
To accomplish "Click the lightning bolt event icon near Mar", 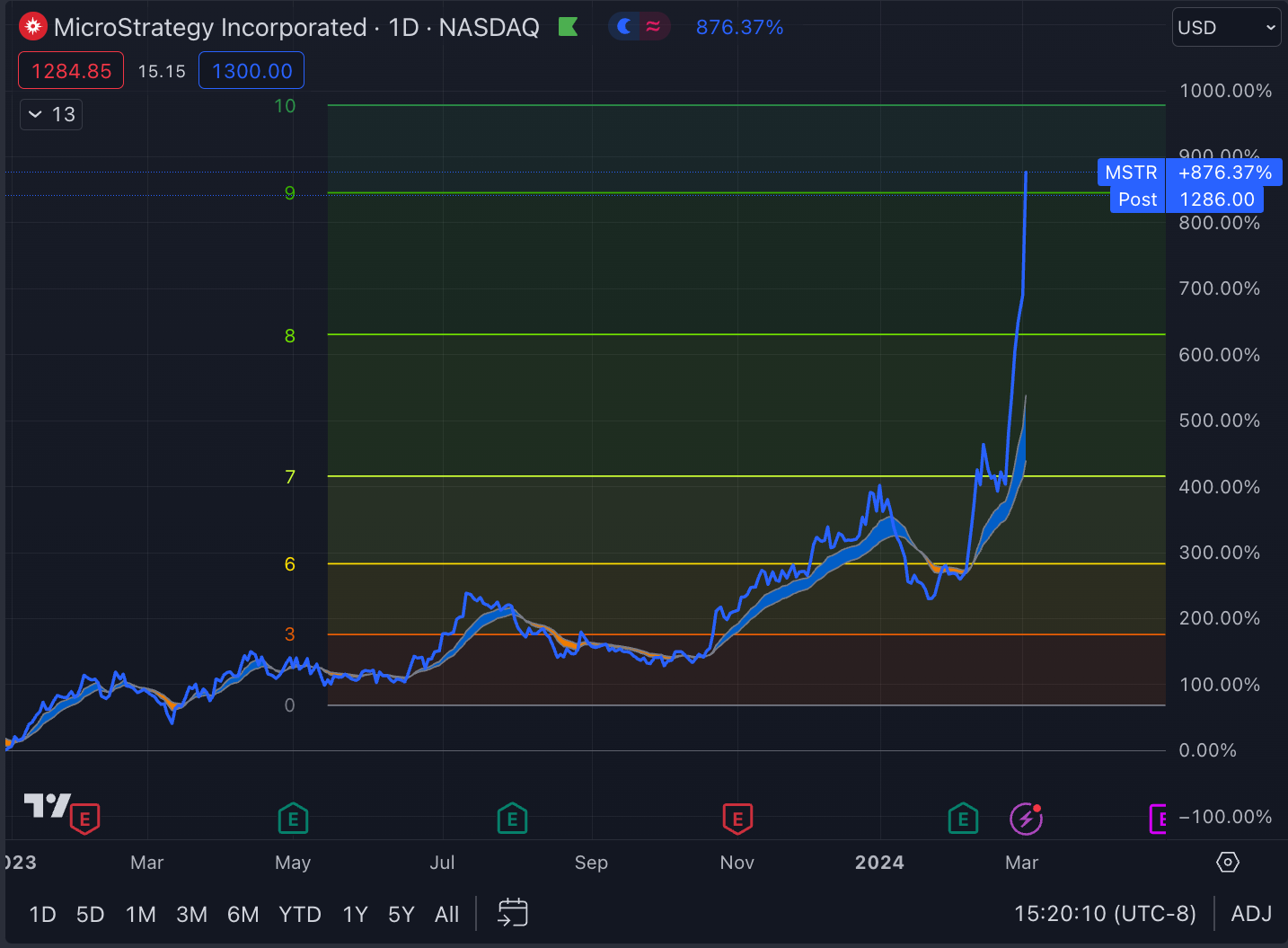I will pyautogui.click(x=1026, y=819).
